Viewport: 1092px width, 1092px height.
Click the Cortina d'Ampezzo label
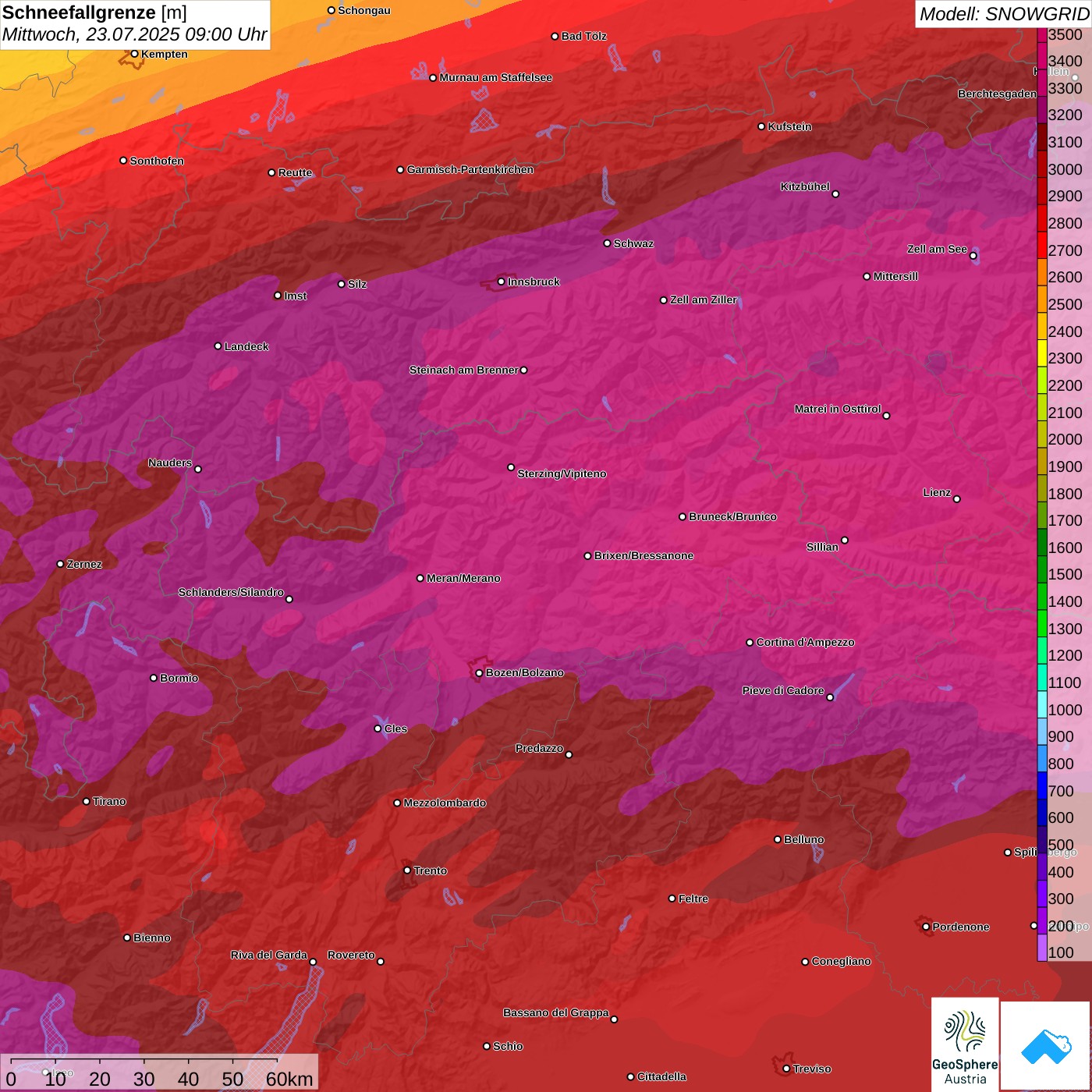pos(805,642)
